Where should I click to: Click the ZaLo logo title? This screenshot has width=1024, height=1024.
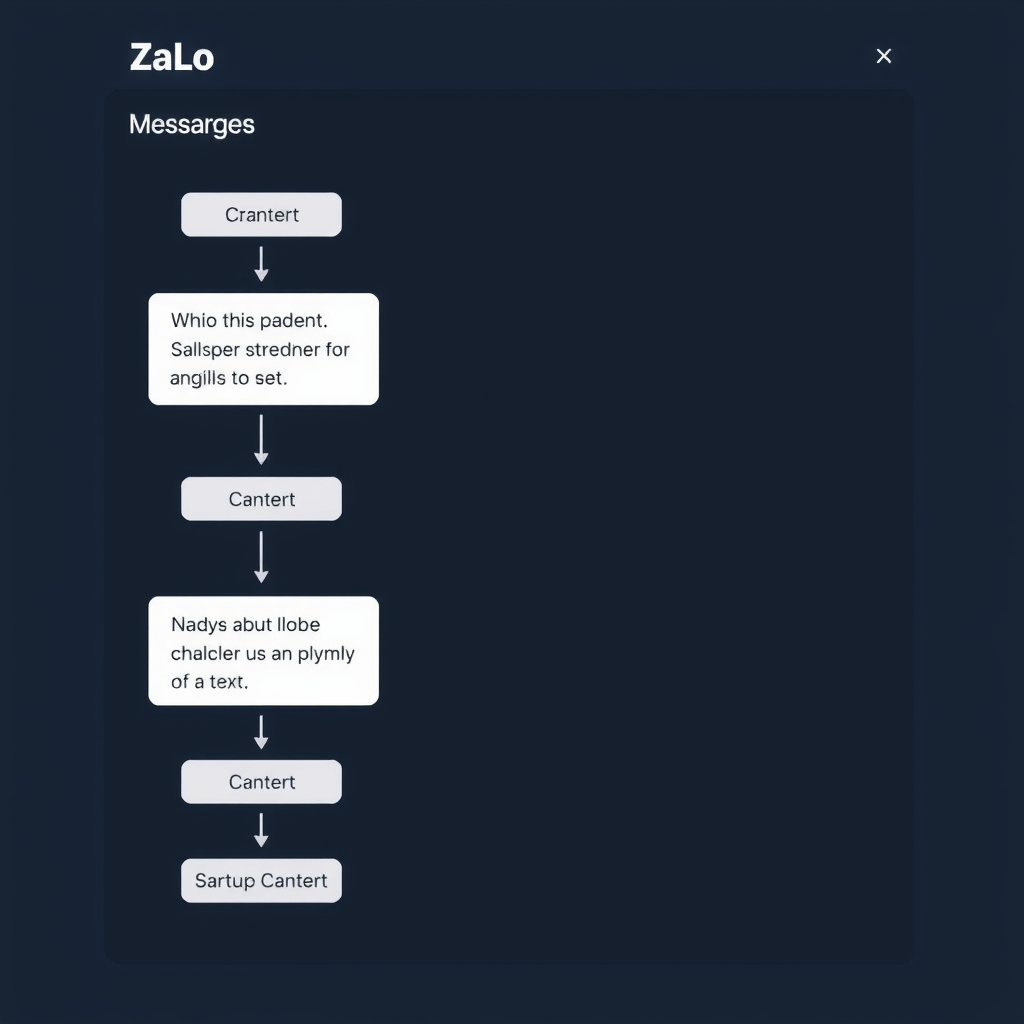coord(172,57)
